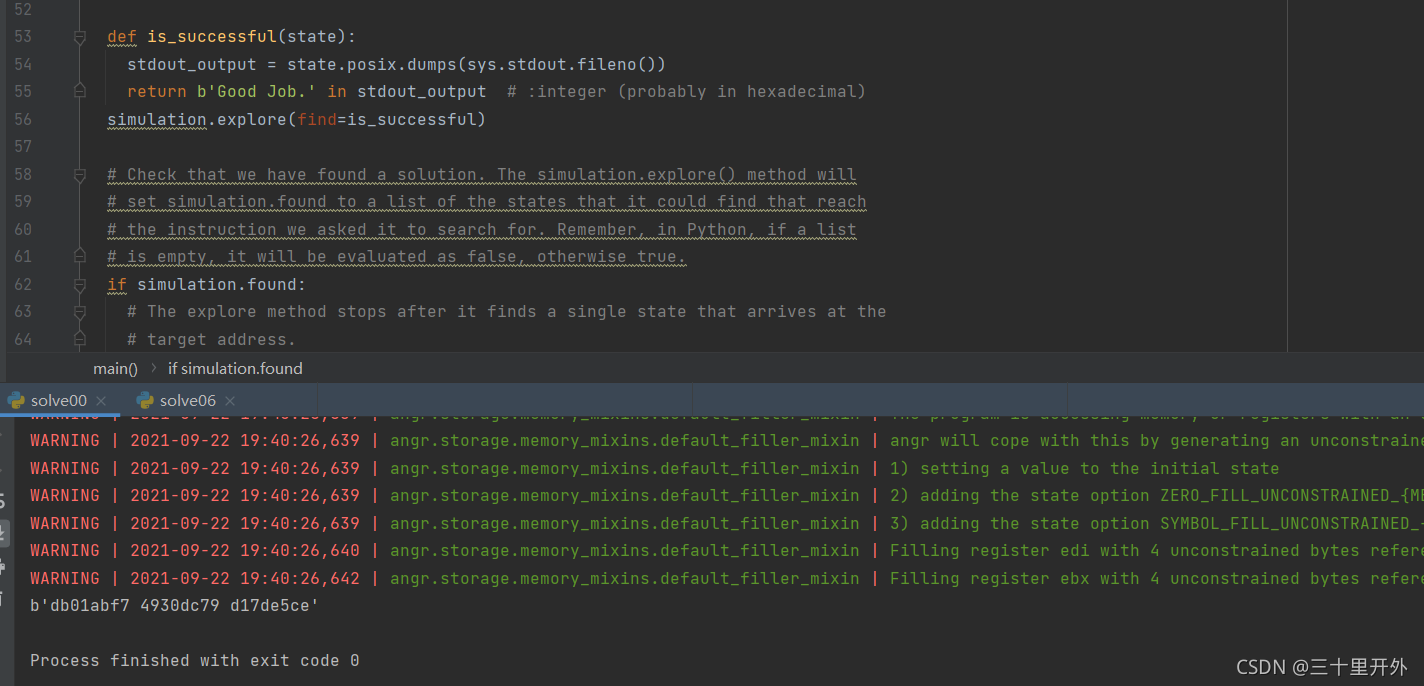Click 'Process finished with exit code 0' message
The height and width of the screenshot is (686, 1424).
coord(195,661)
